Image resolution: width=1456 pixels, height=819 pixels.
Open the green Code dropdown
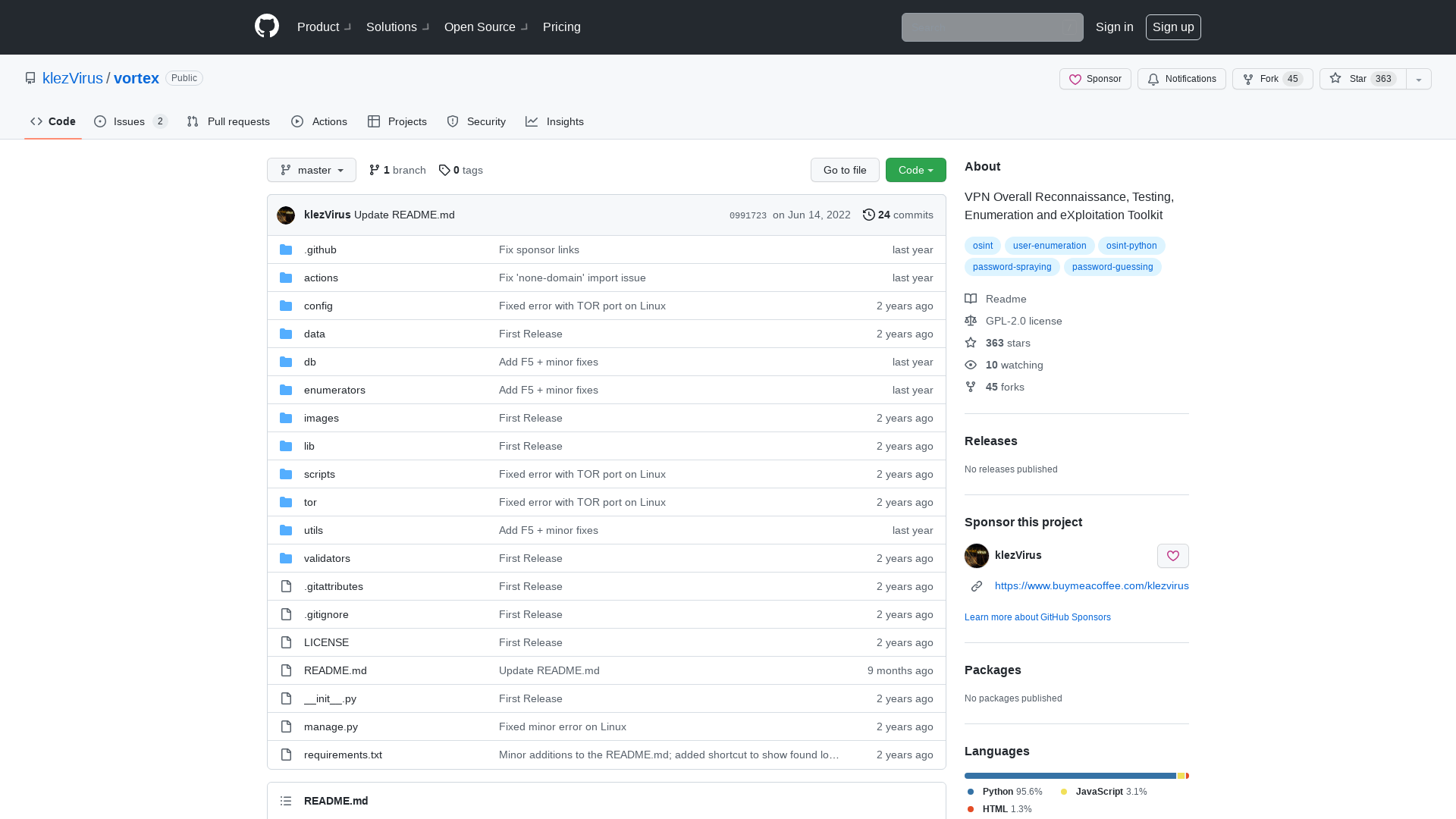click(916, 170)
